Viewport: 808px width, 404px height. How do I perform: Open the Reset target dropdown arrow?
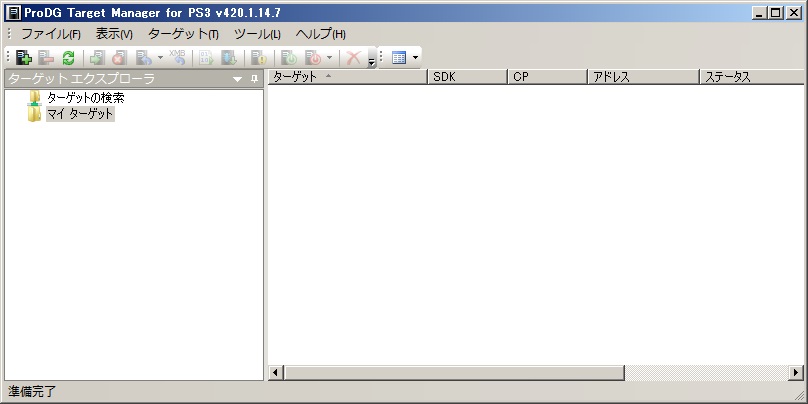[x=160, y=57]
